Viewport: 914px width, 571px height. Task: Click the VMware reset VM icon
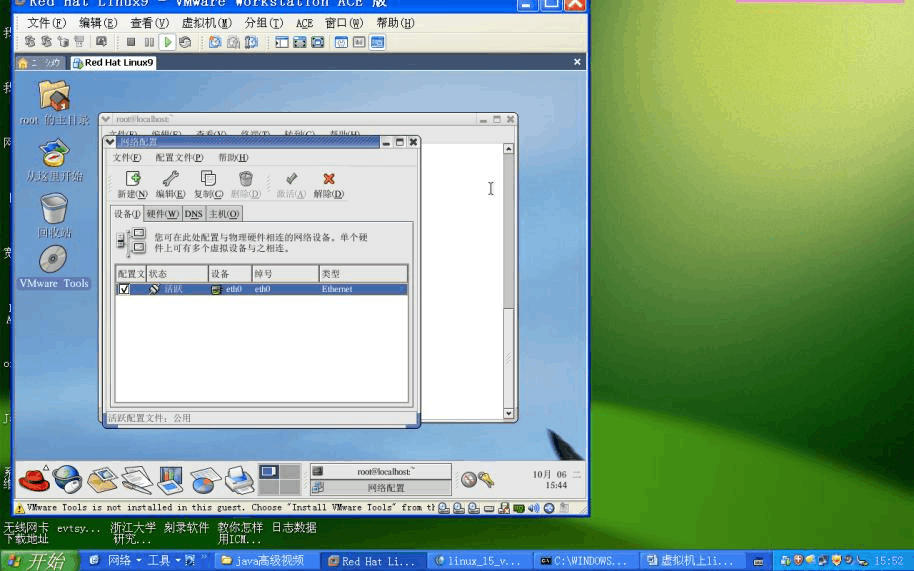point(185,42)
